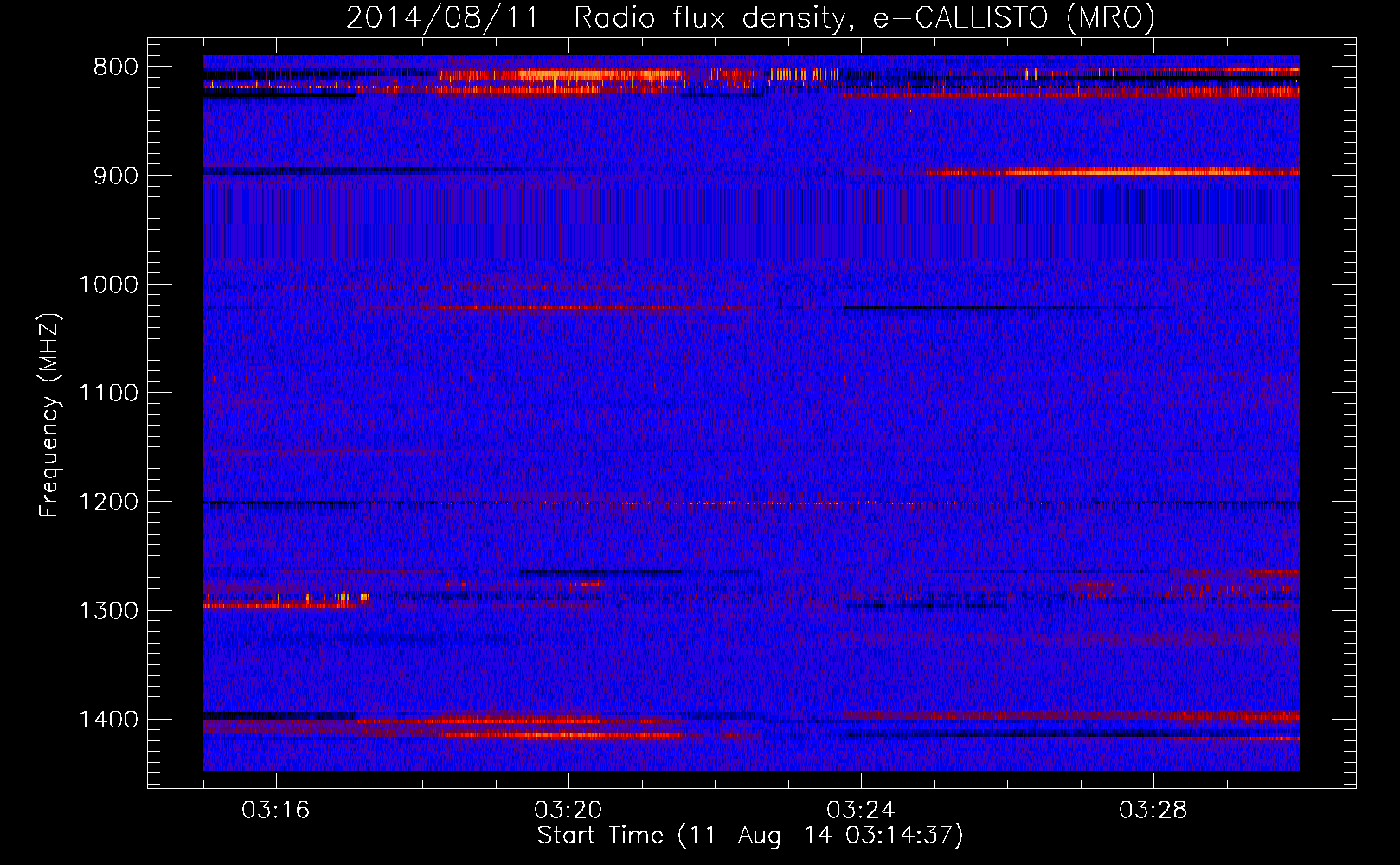
Task: Click the '1100' frequency axis label
Action: [x=108, y=394]
